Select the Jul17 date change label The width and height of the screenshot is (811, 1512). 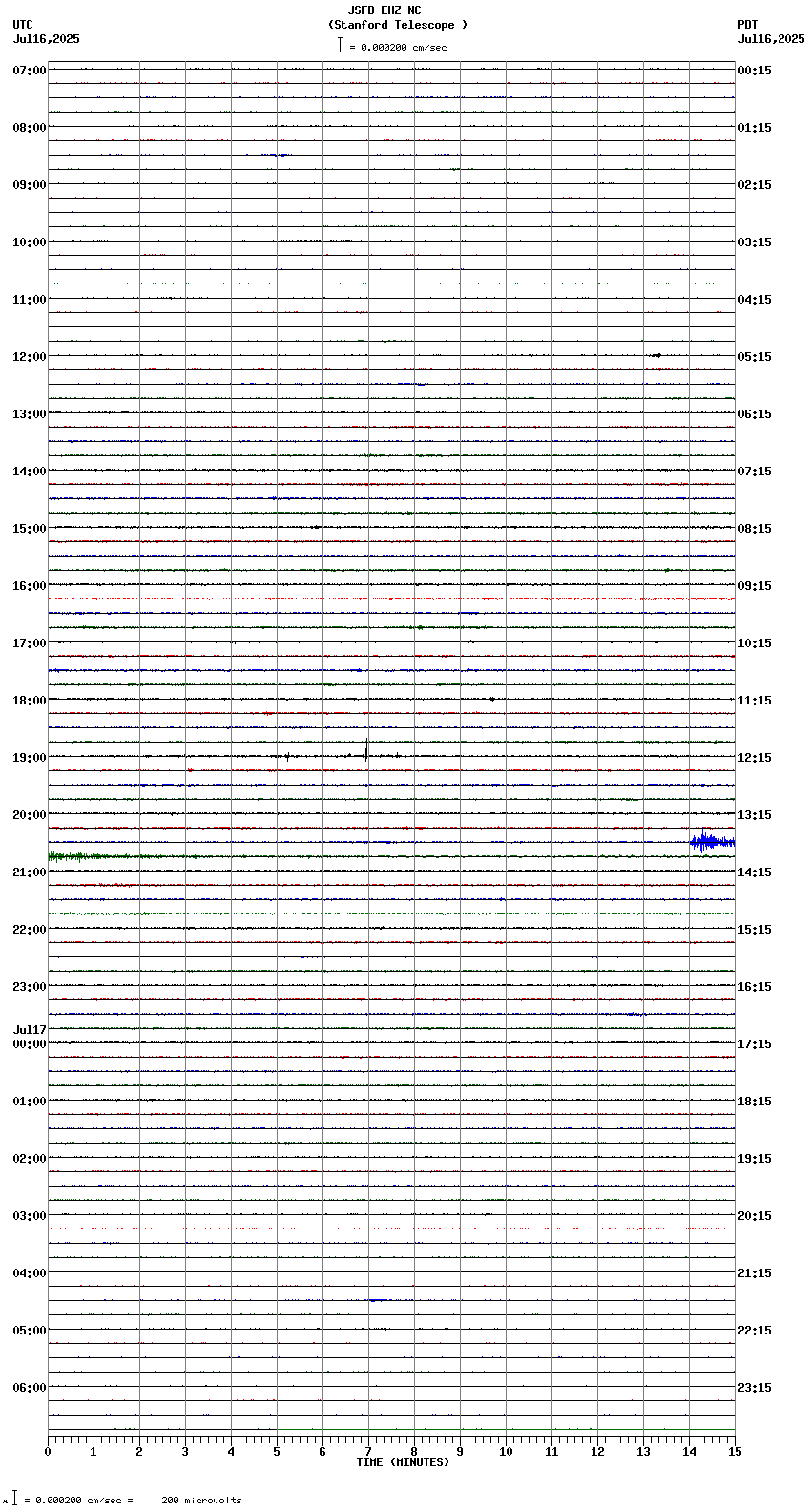coord(30,1030)
